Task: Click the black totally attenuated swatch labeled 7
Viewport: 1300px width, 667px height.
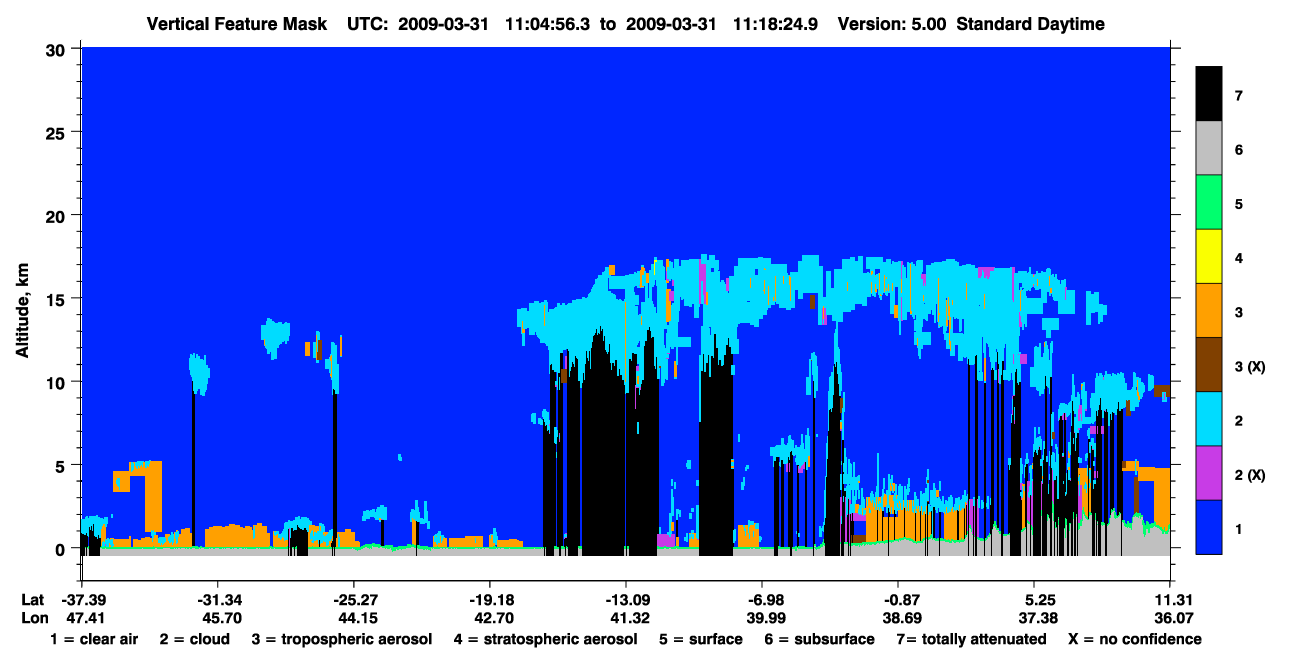Action: (x=1209, y=93)
